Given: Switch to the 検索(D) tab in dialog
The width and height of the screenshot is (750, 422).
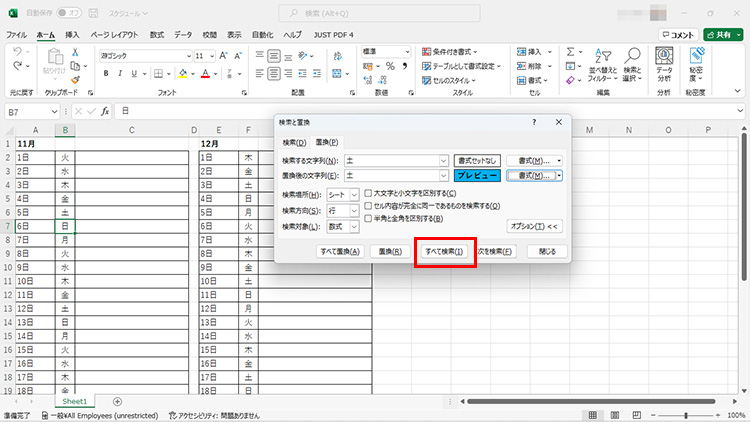Looking at the screenshot, I should coord(294,143).
